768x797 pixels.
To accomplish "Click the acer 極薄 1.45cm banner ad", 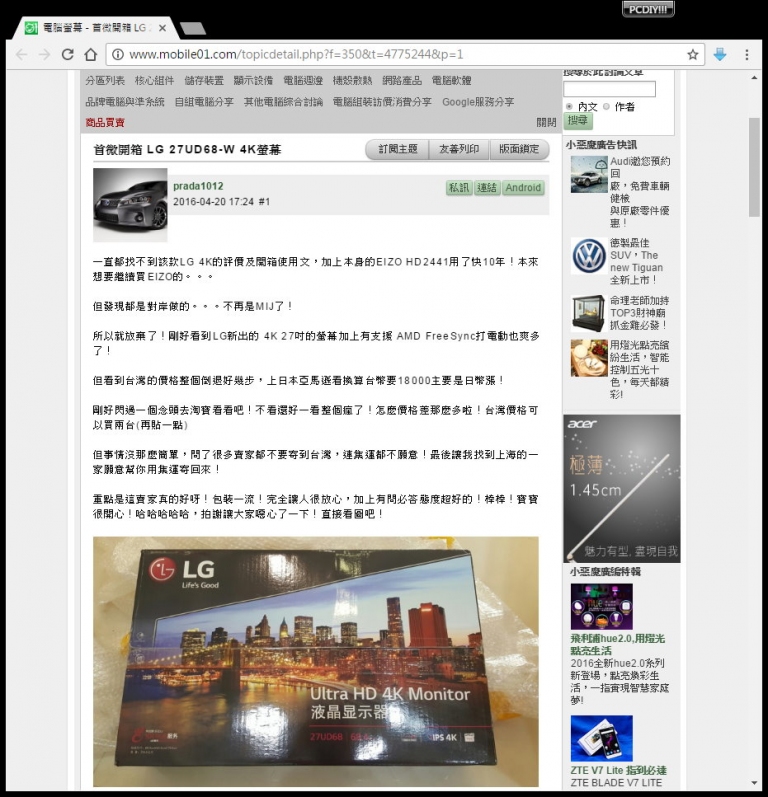I will pyautogui.click(x=622, y=488).
